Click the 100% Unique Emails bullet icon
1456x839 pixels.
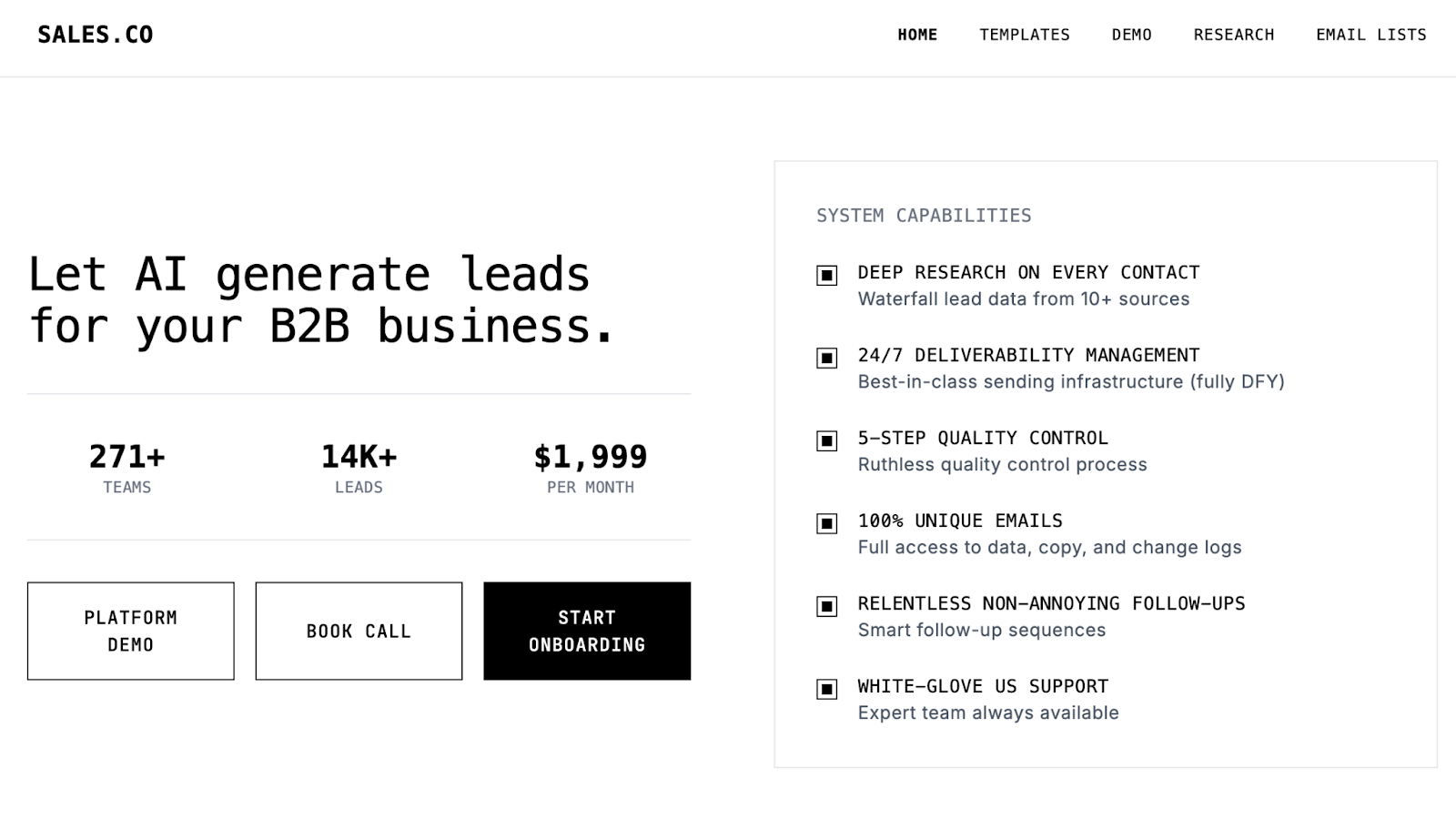click(826, 523)
